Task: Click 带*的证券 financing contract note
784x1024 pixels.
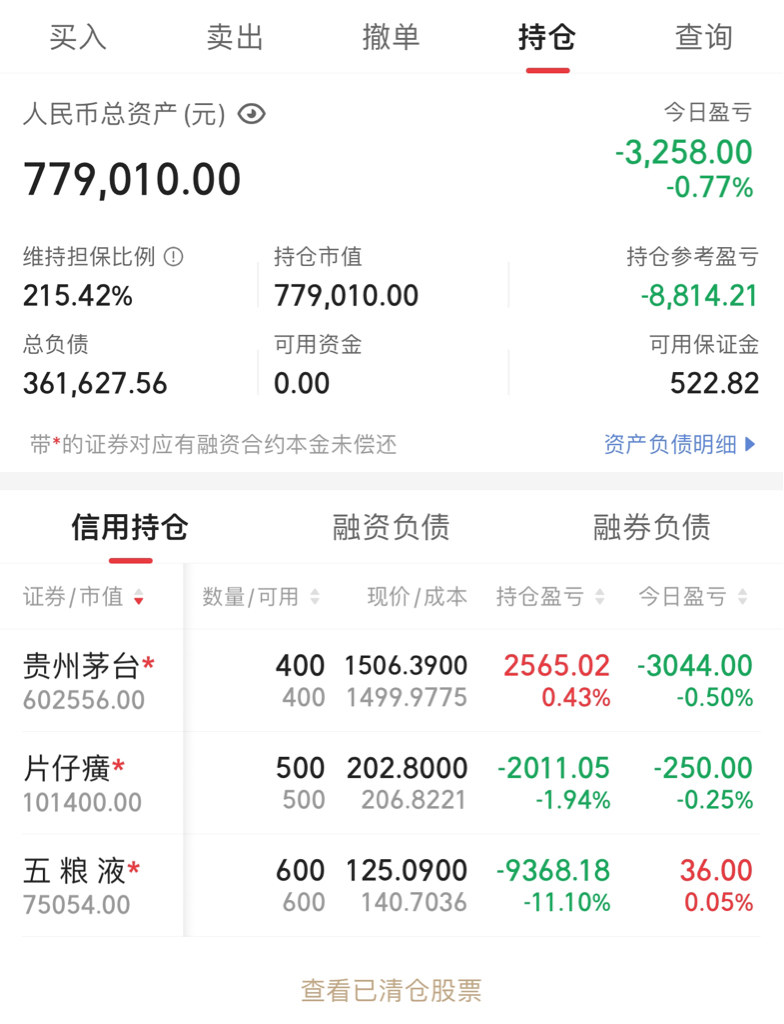Action: click(214, 445)
